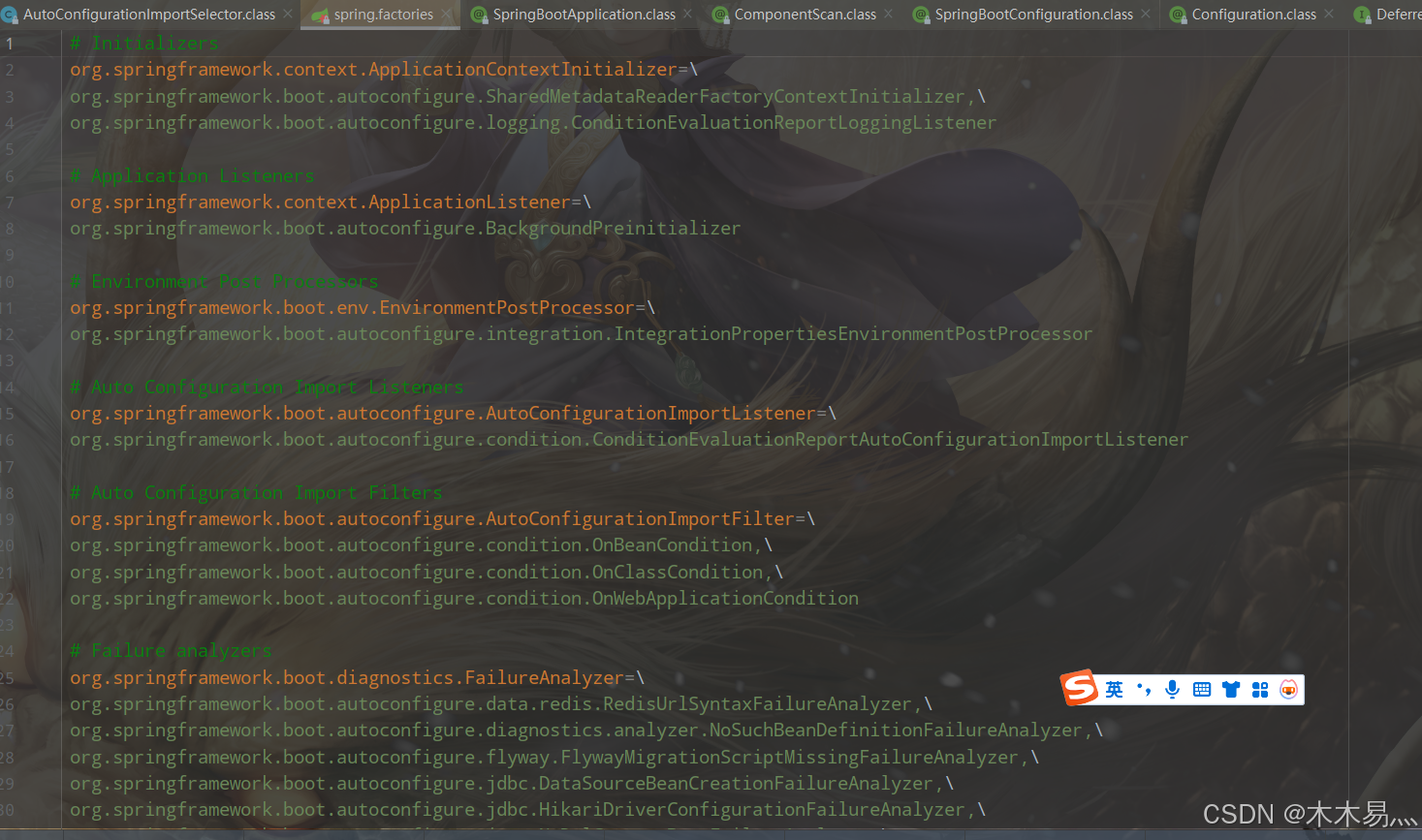Click the SpringBootApplication.class annotation icon
This screenshot has height=840, width=1422.
pos(479,15)
